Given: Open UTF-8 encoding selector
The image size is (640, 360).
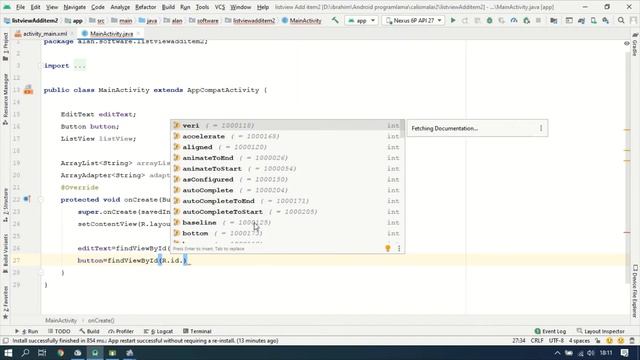Looking at the screenshot, I should coord(556,340).
